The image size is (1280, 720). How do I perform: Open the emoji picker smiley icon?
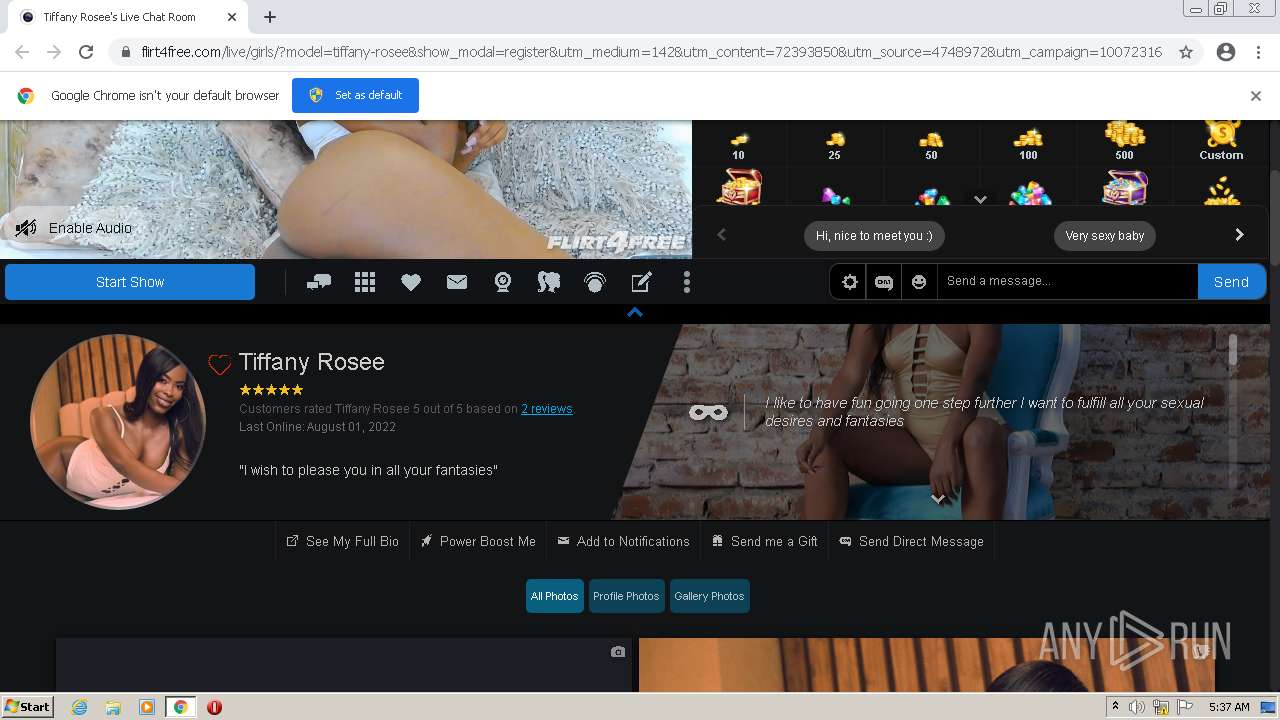[919, 282]
